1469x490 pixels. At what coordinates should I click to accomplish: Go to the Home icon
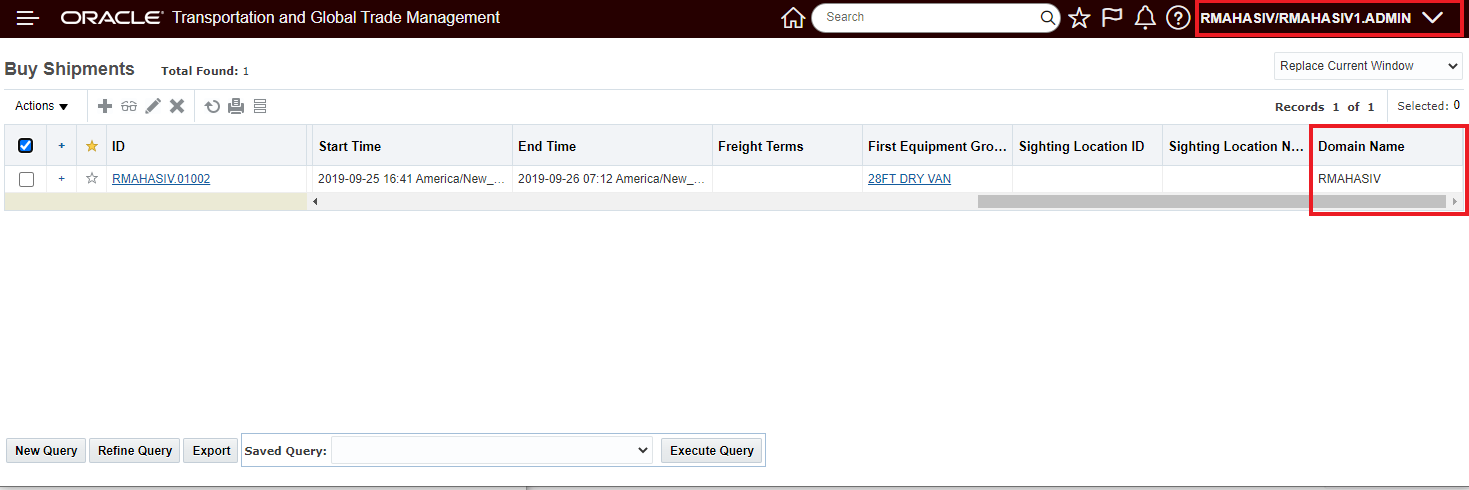[793, 18]
